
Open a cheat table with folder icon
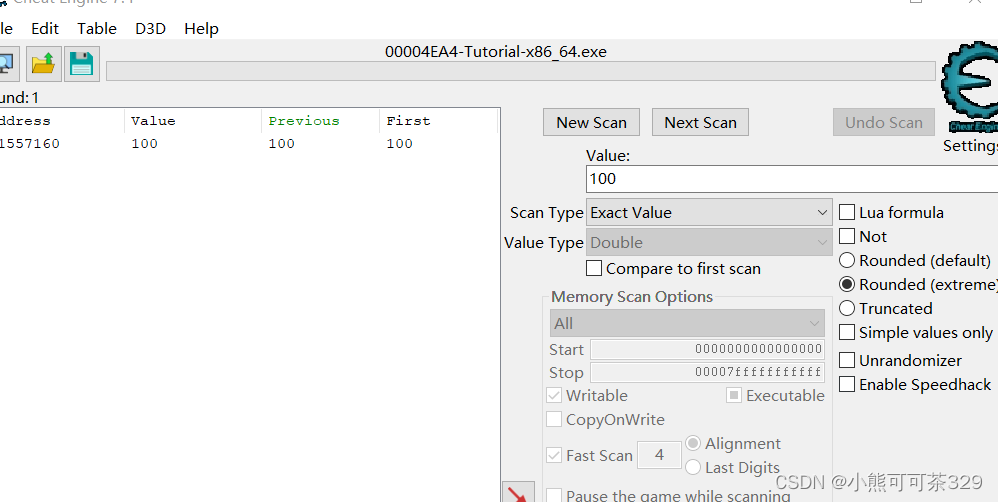(44, 64)
